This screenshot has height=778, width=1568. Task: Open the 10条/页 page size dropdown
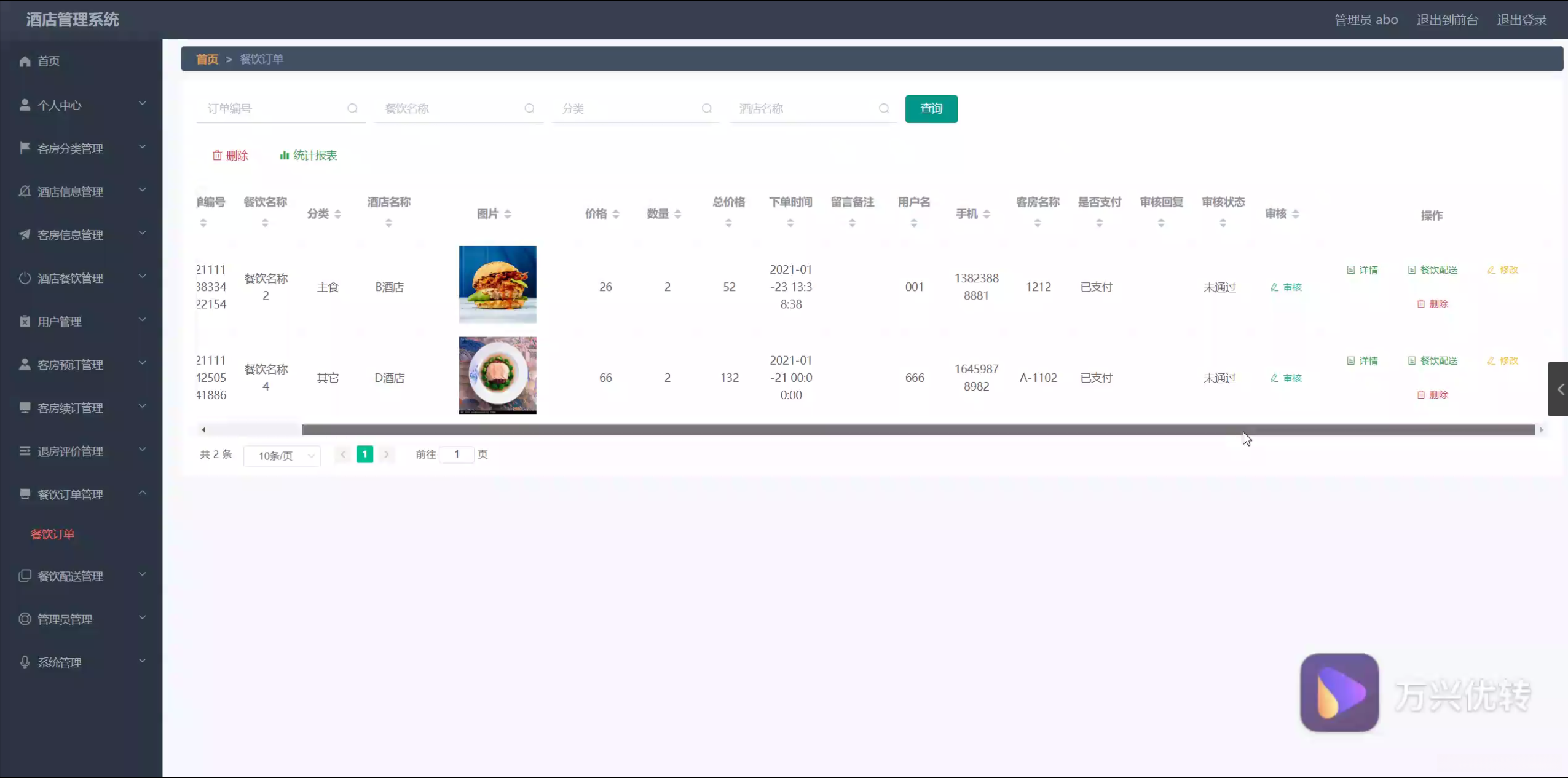pyautogui.click(x=282, y=456)
